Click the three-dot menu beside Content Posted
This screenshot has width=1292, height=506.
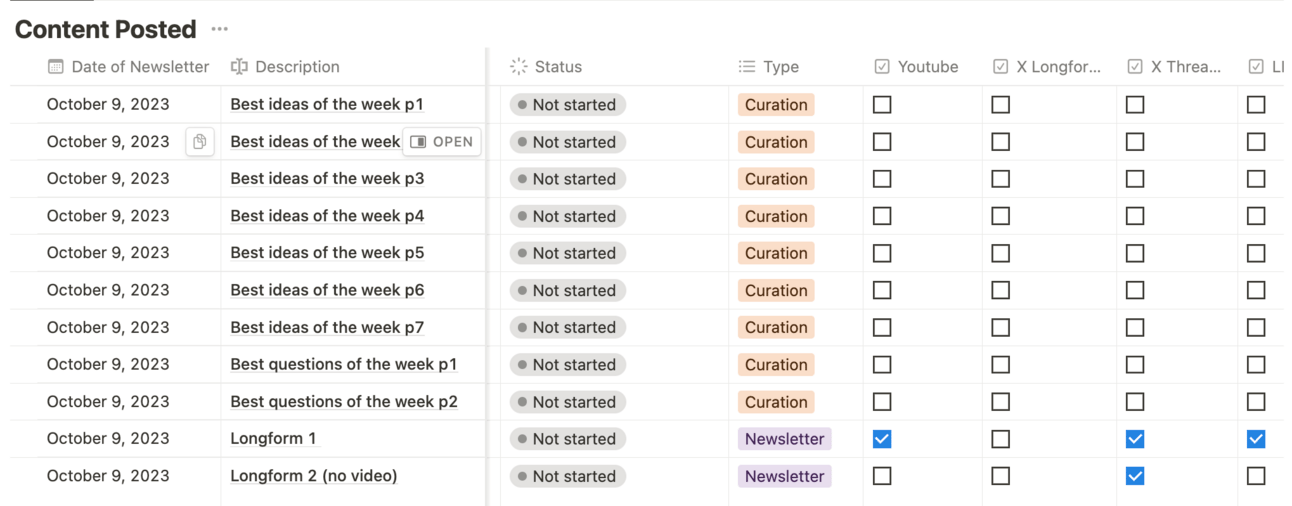(220, 30)
